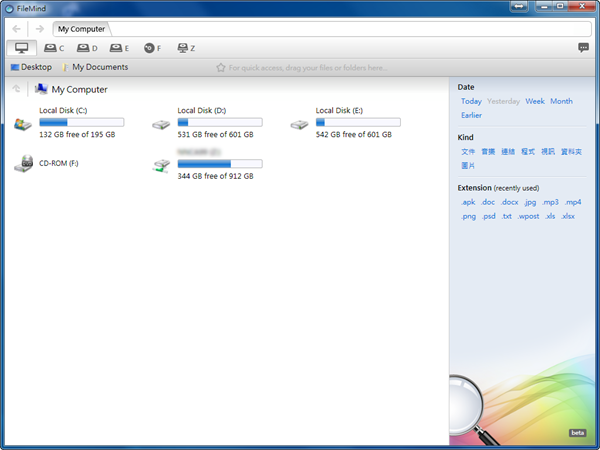Click the double-arrow window switch button

519,6
